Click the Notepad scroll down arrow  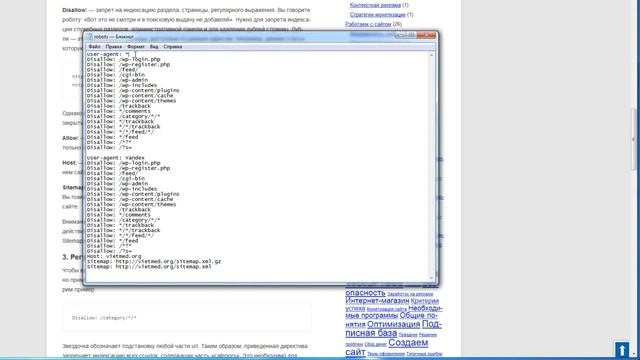pos(431,278)
